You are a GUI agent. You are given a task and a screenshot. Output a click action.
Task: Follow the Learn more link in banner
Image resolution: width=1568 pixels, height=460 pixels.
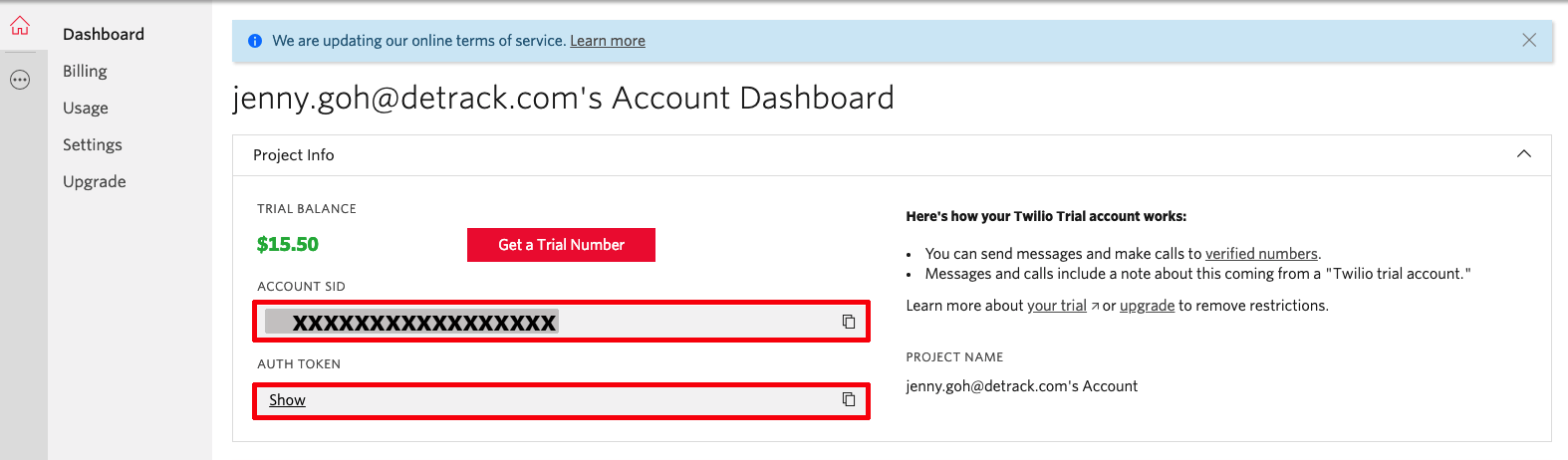click(608, 41)
